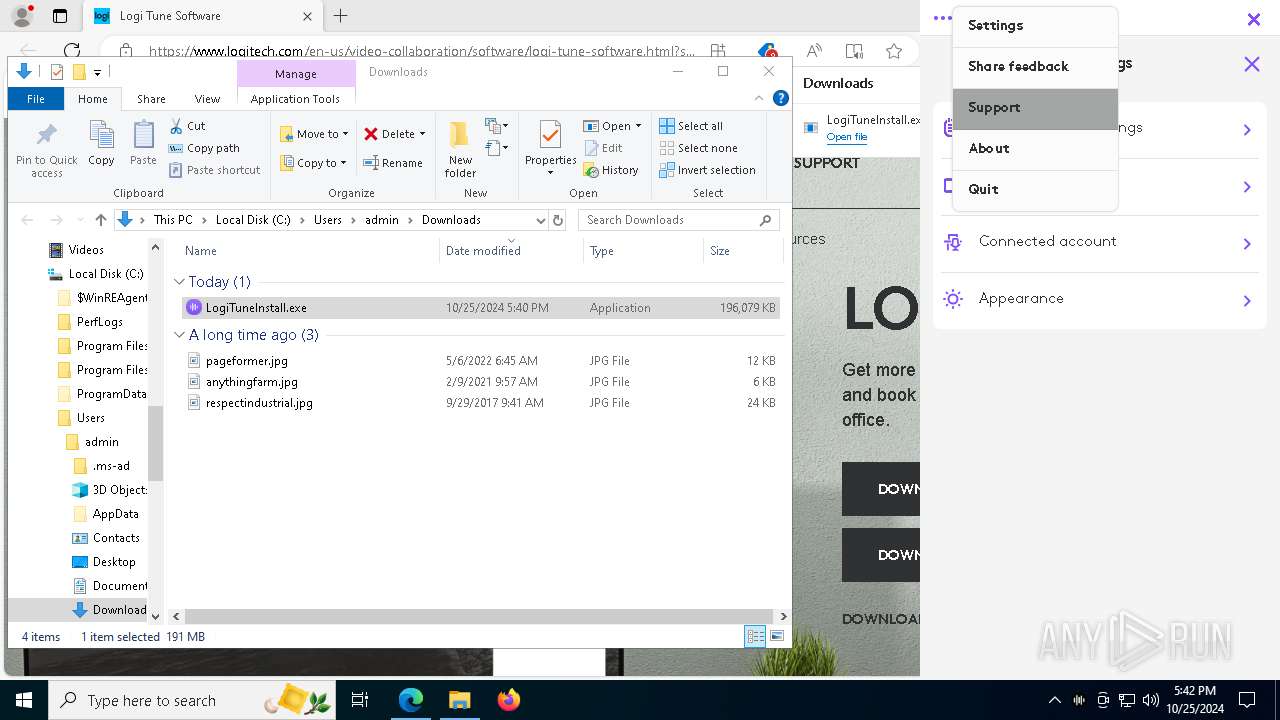
Task: Open Logi Tune three-dots menu
Action: coord(941,18)
